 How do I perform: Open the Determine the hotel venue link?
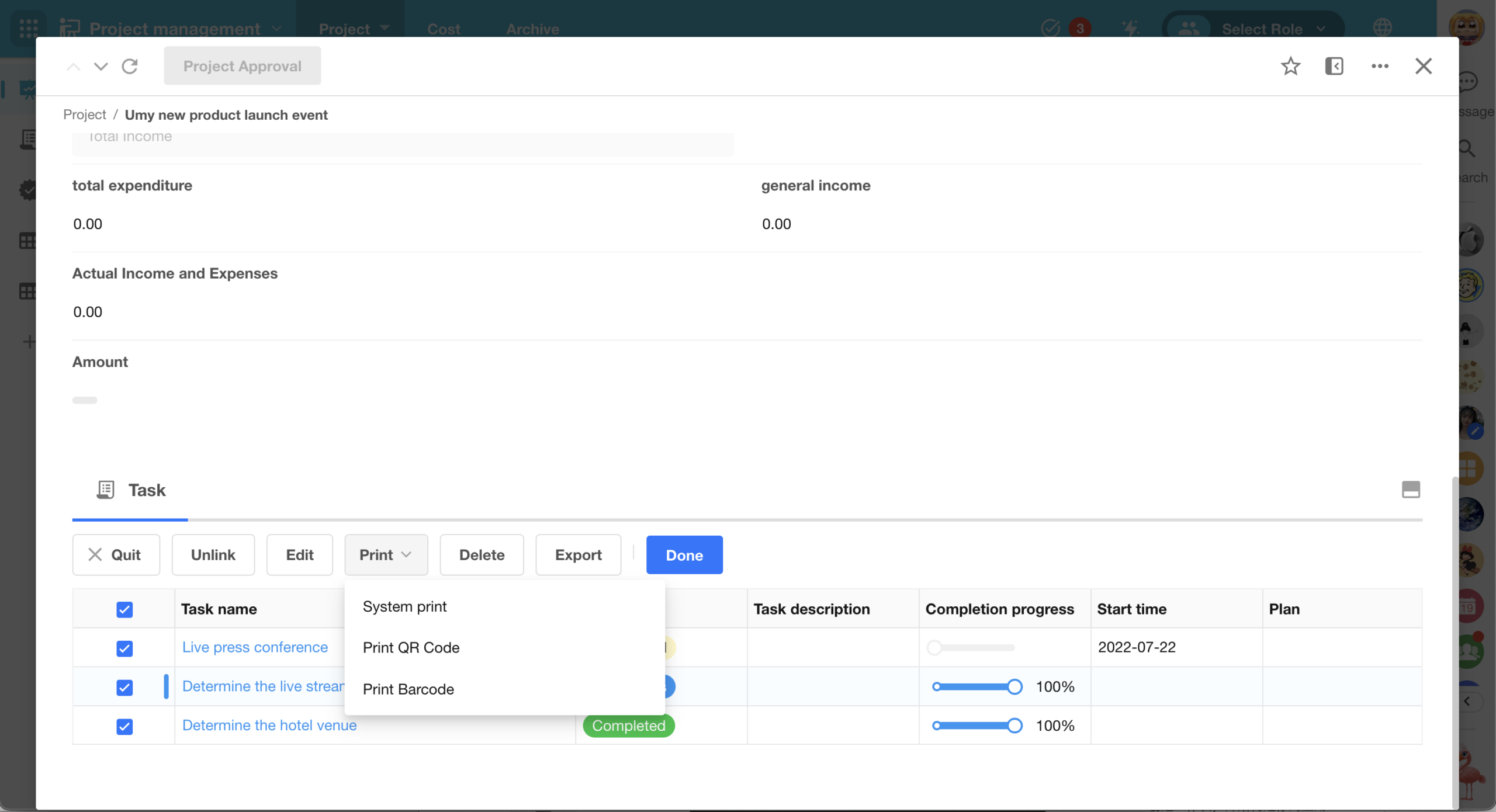269,725
